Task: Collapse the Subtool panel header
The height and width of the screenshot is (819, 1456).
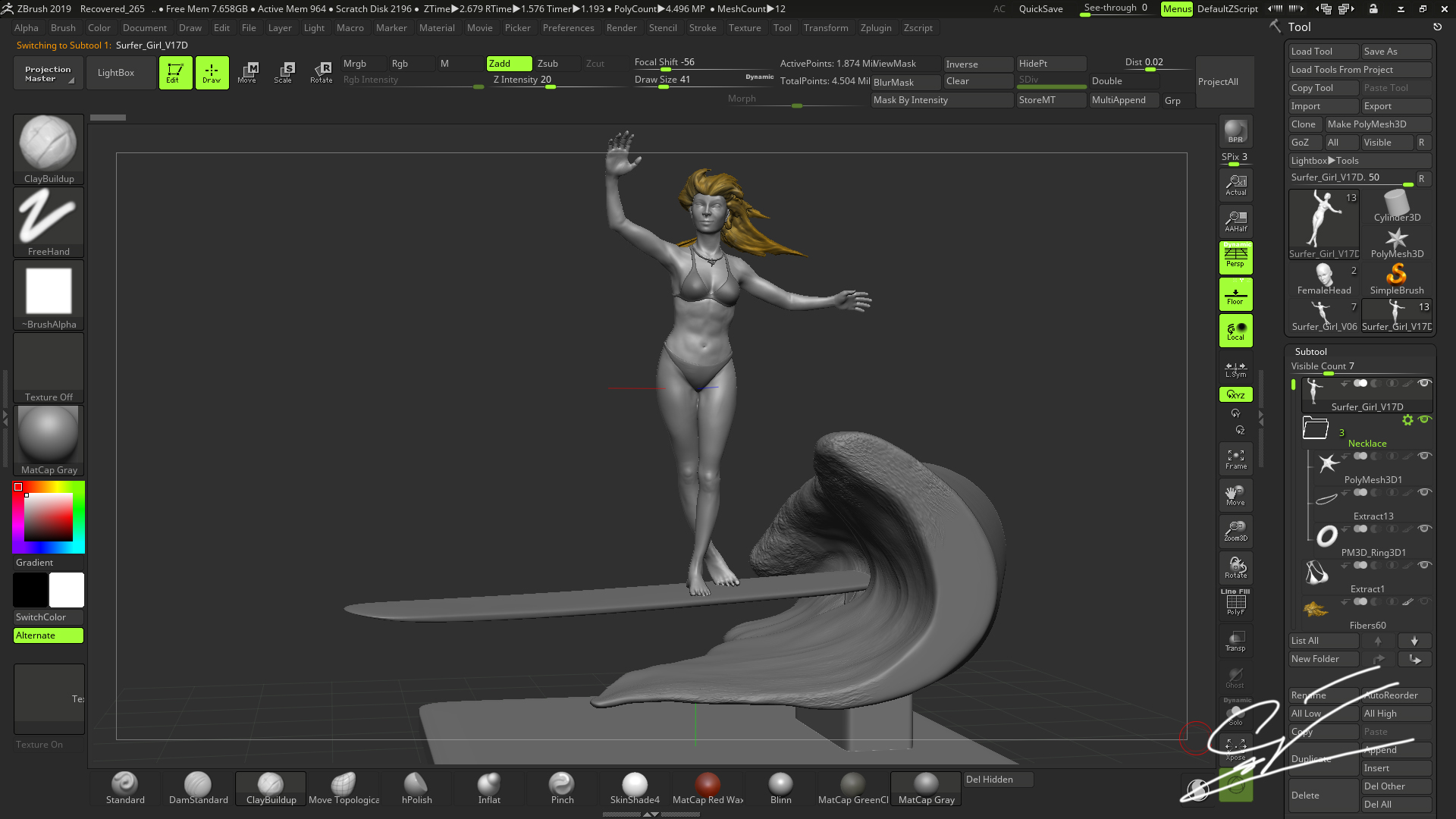Action: coord(1311,351)
